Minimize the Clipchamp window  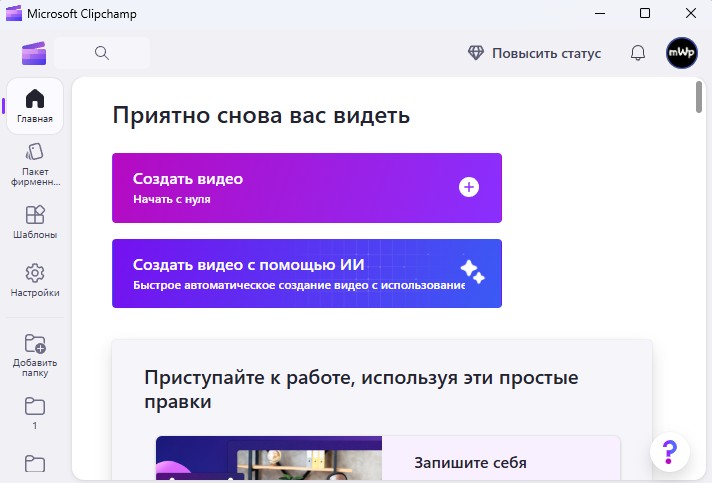(x=600, y=14)
